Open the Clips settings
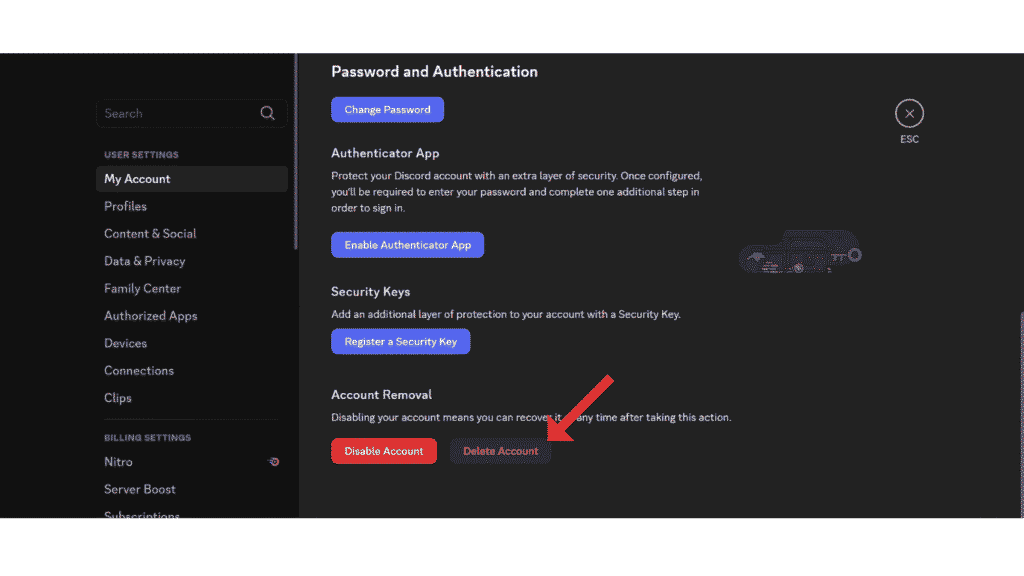Viewport: 1024px width, 576px height. point(117,398)
